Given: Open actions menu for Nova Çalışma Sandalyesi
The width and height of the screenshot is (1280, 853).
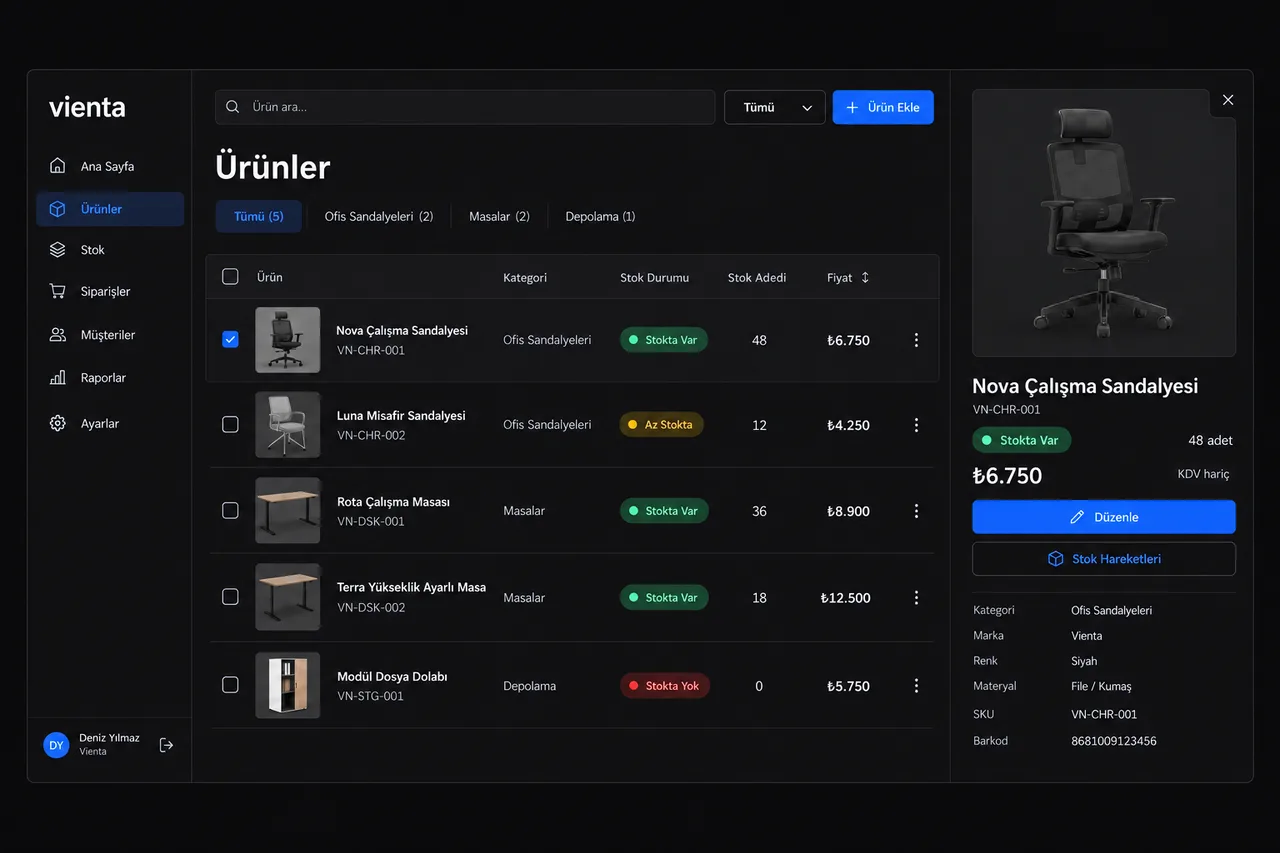Looking at the screenshot, I should pos(916,340).
